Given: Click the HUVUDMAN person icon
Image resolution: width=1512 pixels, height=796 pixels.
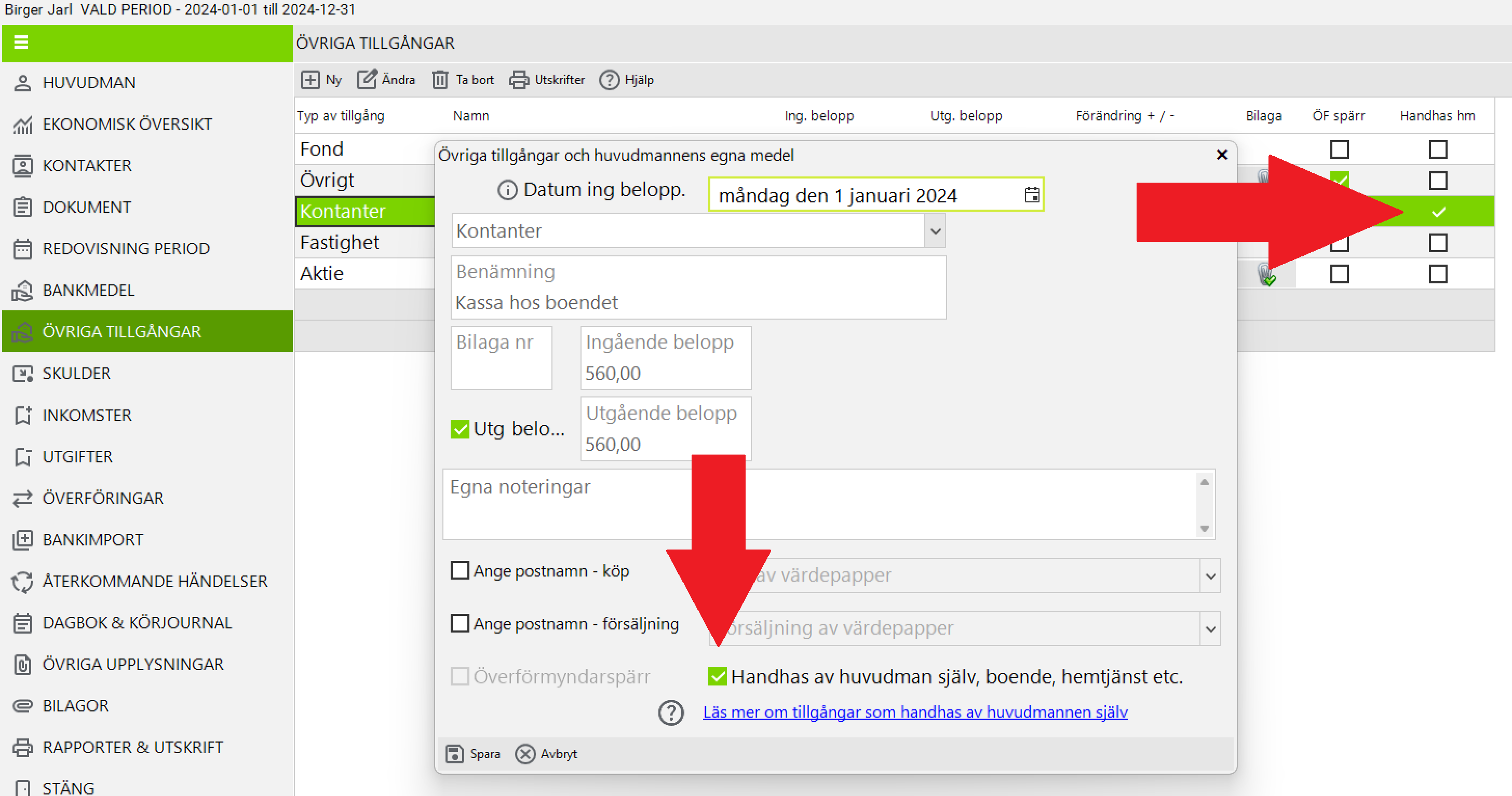Looking at the screenshot, I should (22, 83).
